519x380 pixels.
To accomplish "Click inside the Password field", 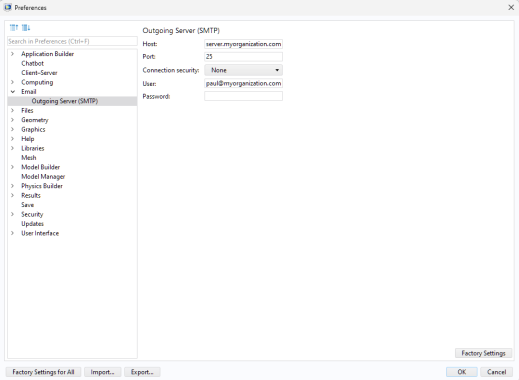I will (243, 96).
